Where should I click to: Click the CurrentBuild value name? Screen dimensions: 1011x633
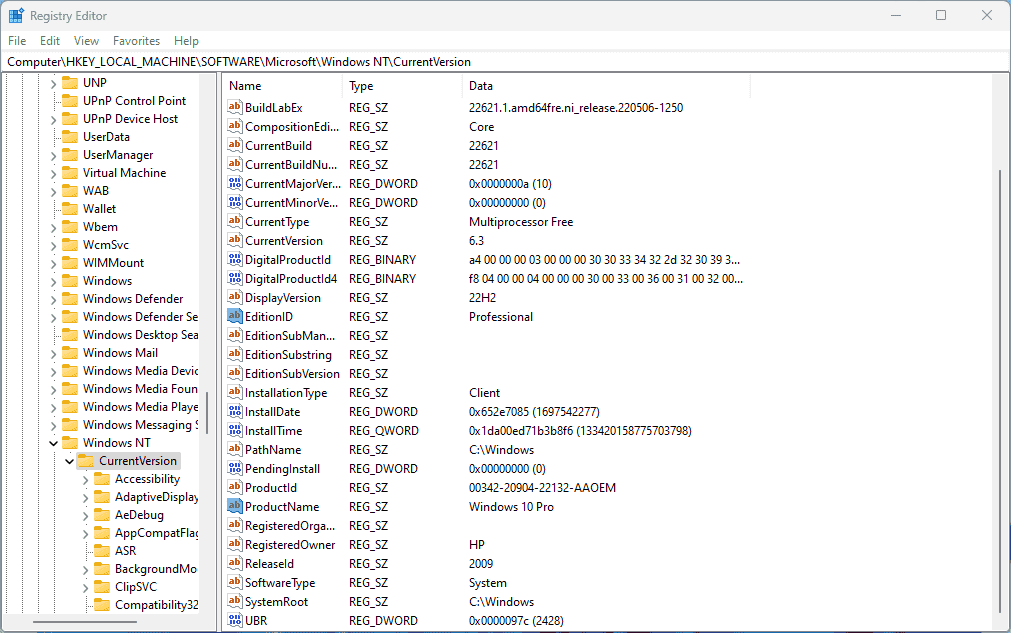[x=278, y=146]
